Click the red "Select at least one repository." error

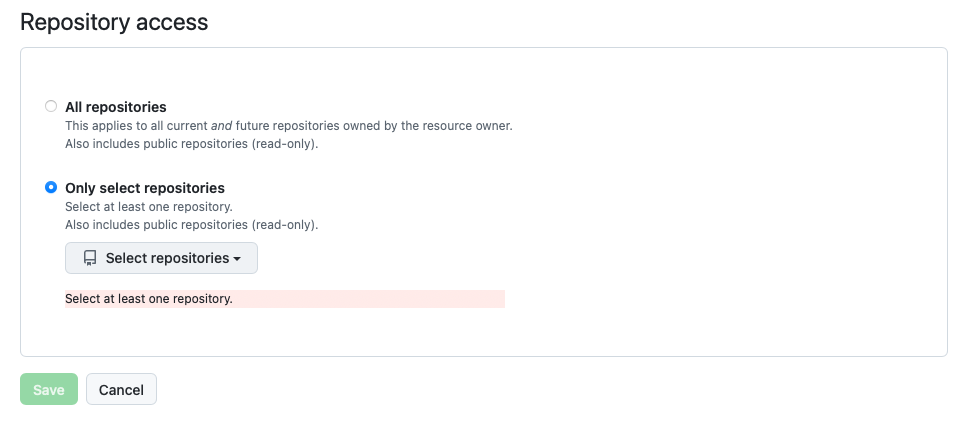(x=149, y=298)
